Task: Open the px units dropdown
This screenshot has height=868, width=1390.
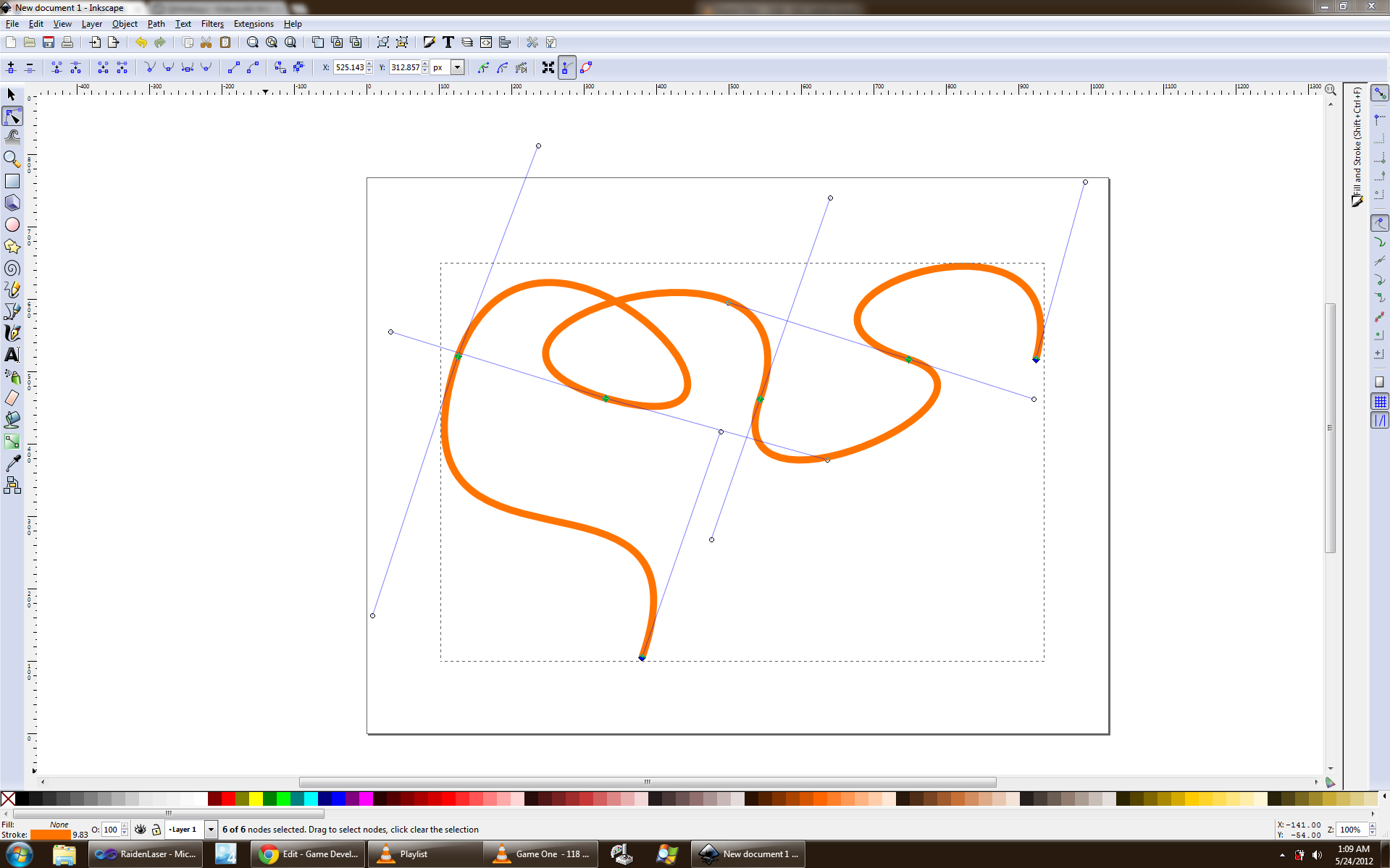Action: [457, 67]
